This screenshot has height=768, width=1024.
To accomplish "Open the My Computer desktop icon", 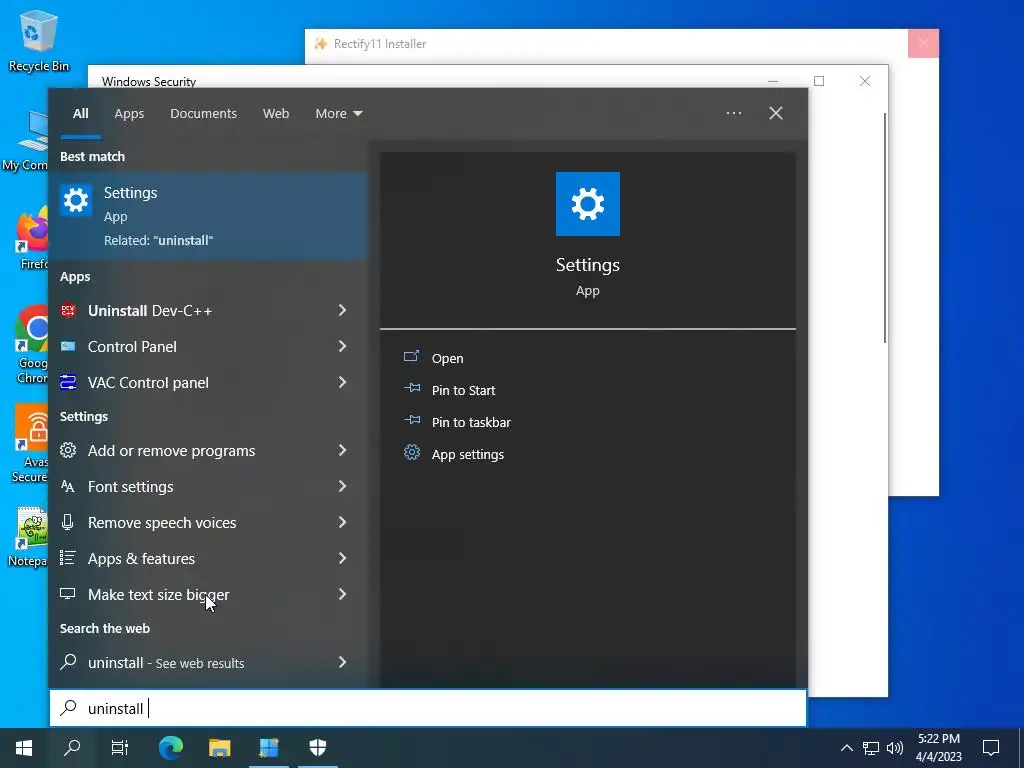I will 26,140.
